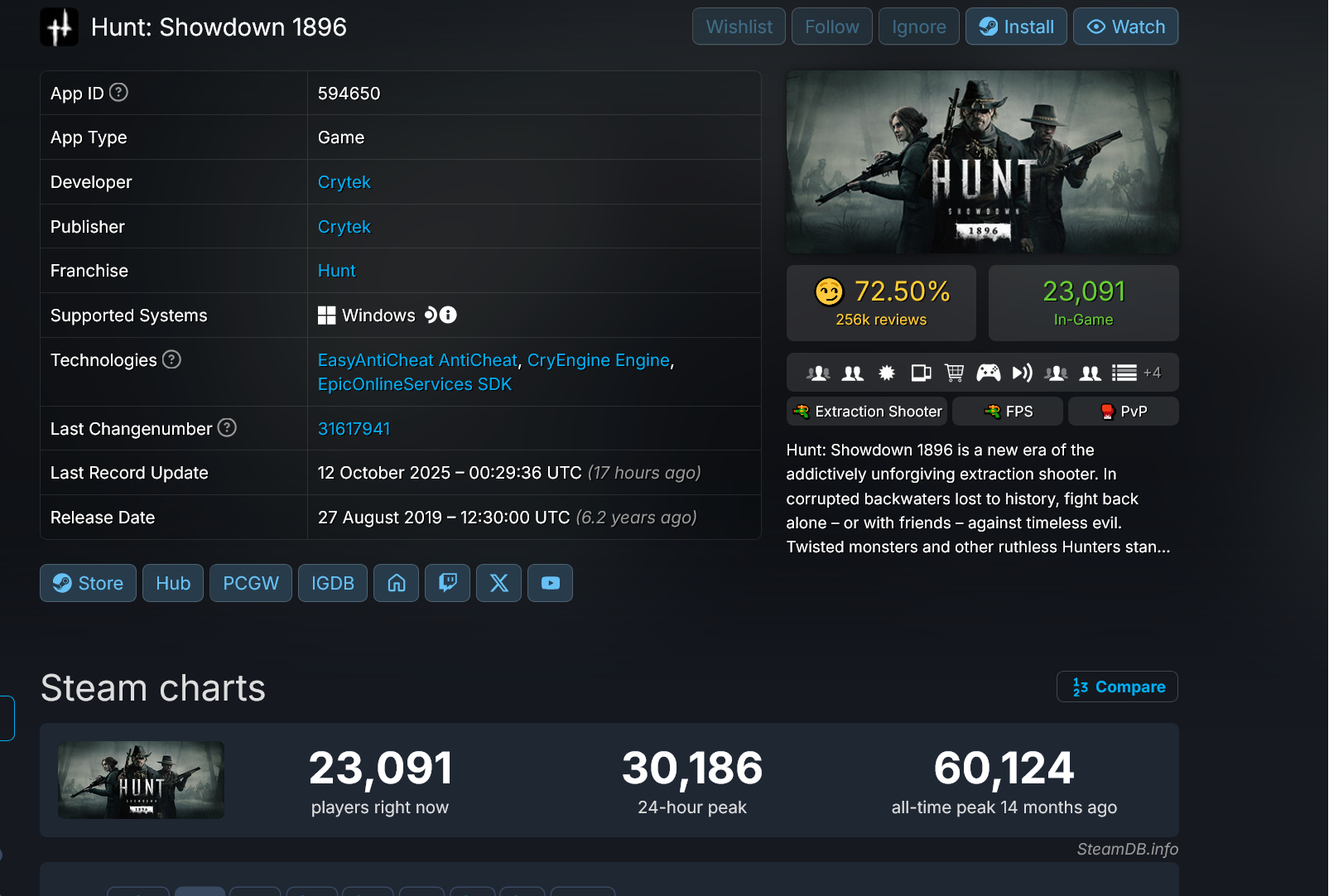Click the remote play devices feature icon
This screenshot has width=1329, height=896.
pos(921,373)
